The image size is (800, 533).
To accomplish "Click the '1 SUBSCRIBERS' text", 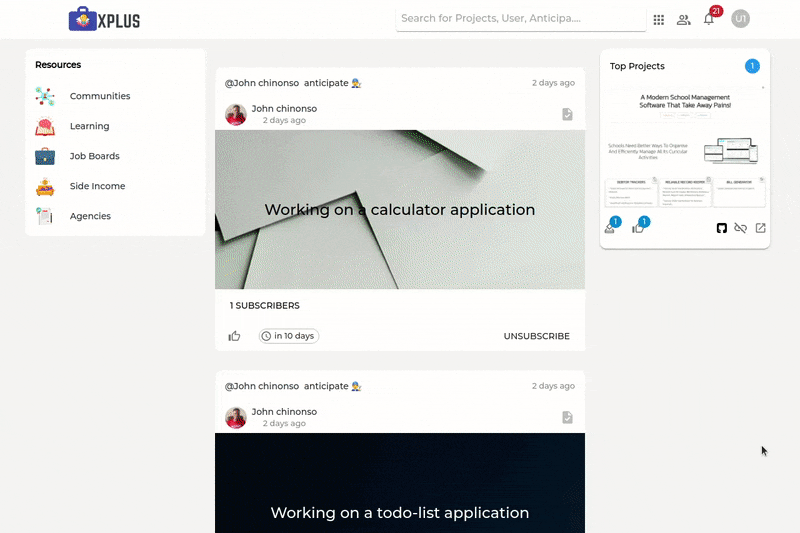I will [265, 306].
